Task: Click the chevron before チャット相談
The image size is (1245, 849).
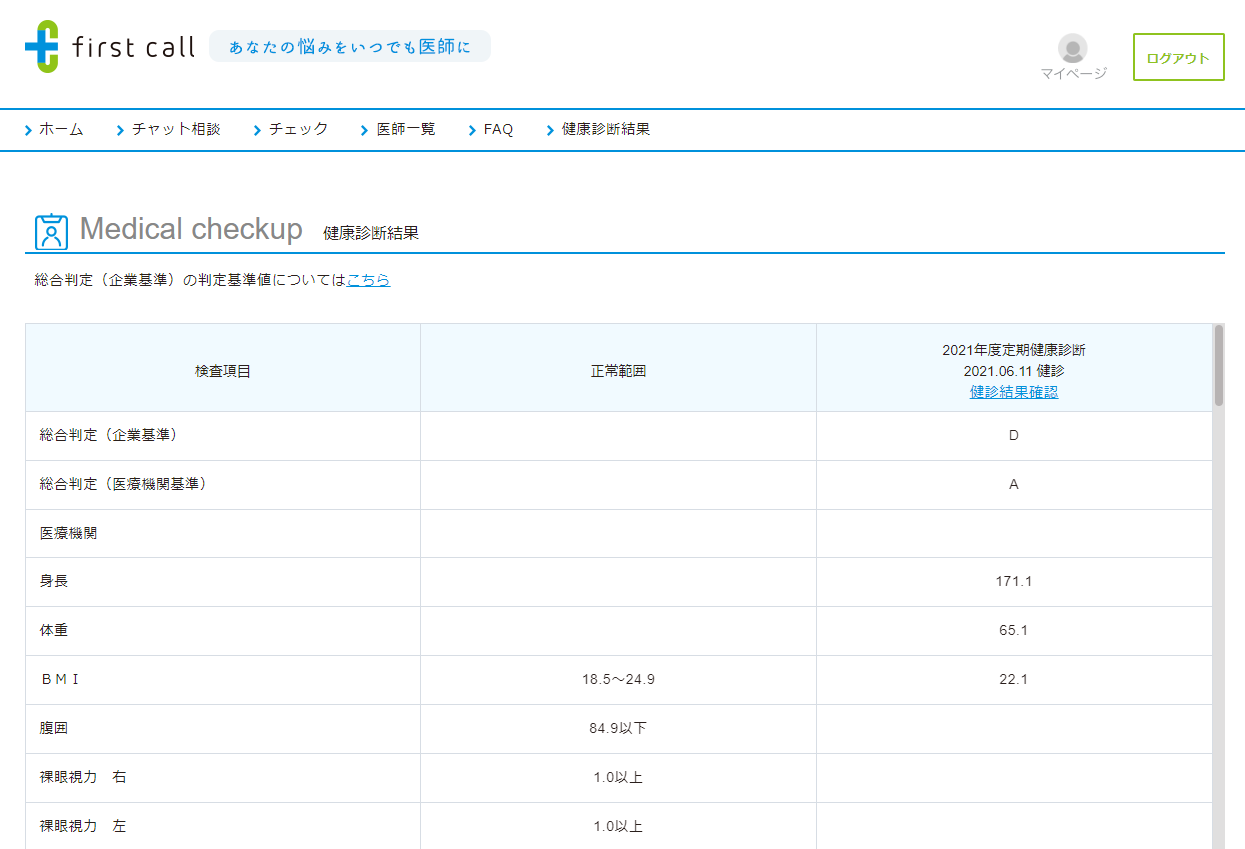Action: point(120,129)
